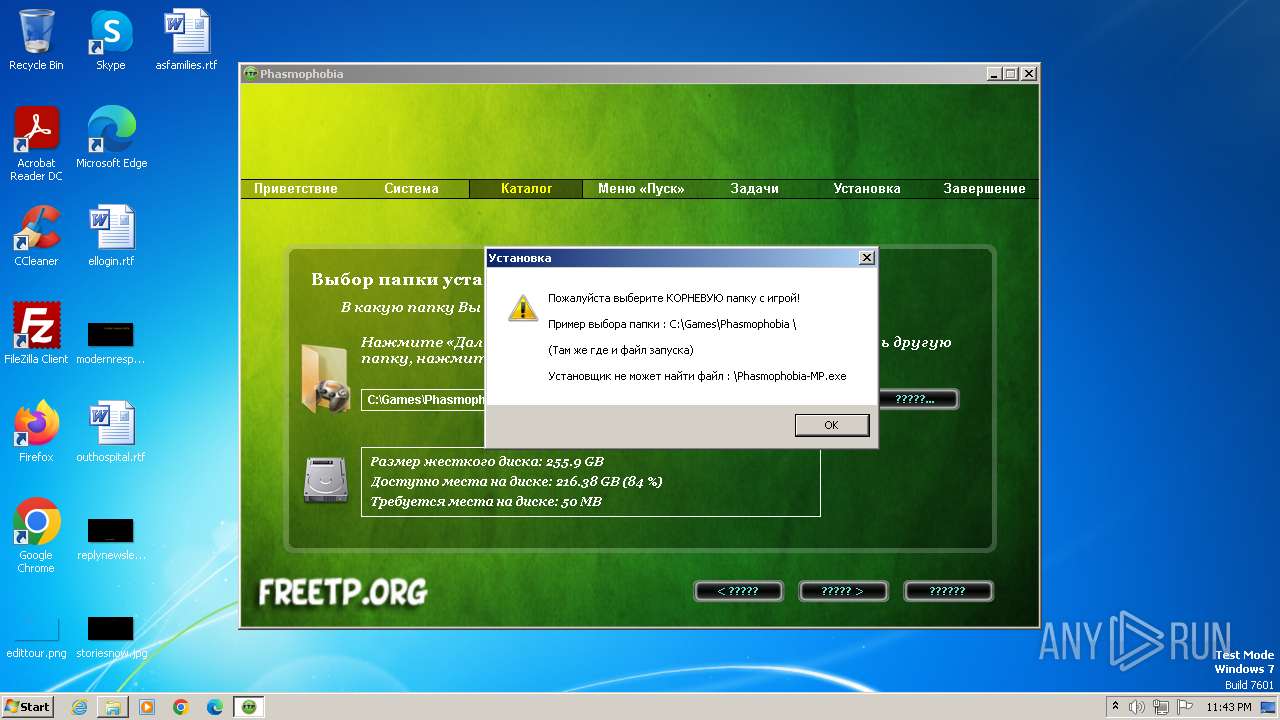1280x720 pixels.
Task: Open the Microsoft Edge desktop shortcut
Action: click(x=111, y=138)
